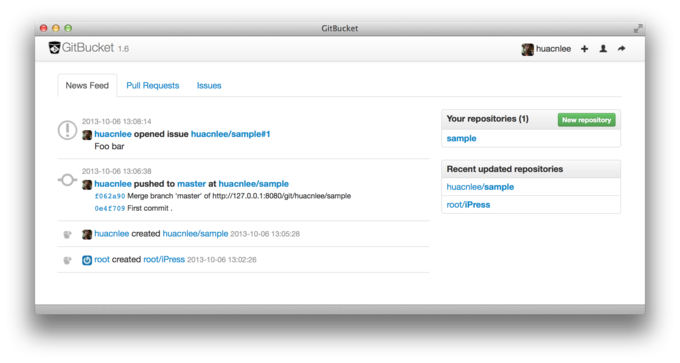
Task: Open commit 0e4f709
Action: point(110,208)
